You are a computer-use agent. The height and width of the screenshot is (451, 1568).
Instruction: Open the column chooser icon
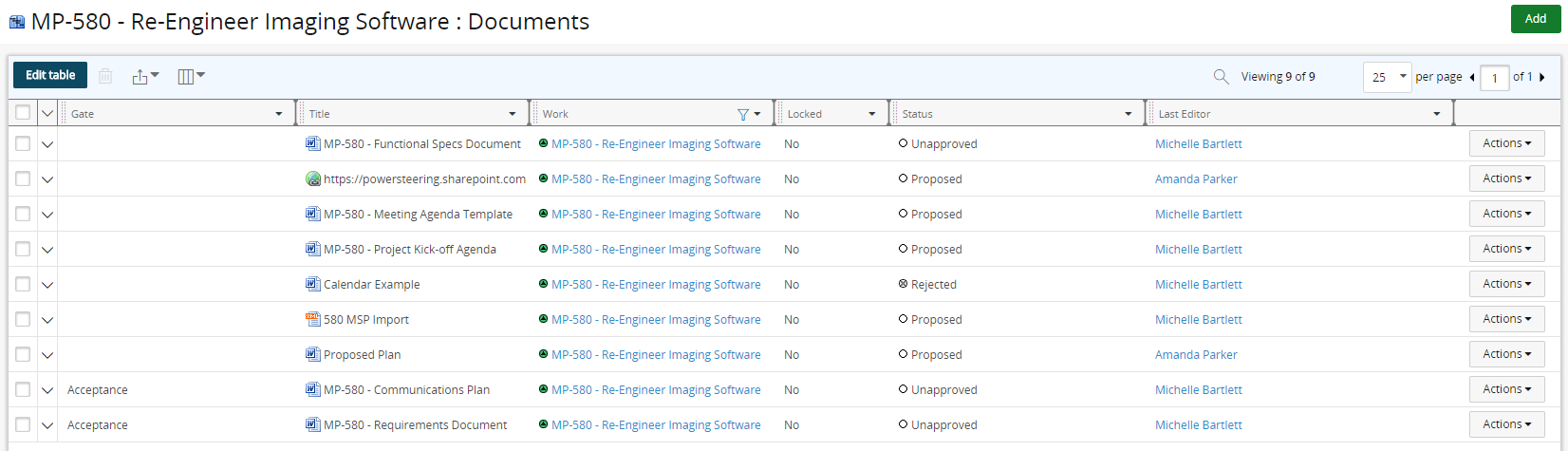(x=191, y=77)
